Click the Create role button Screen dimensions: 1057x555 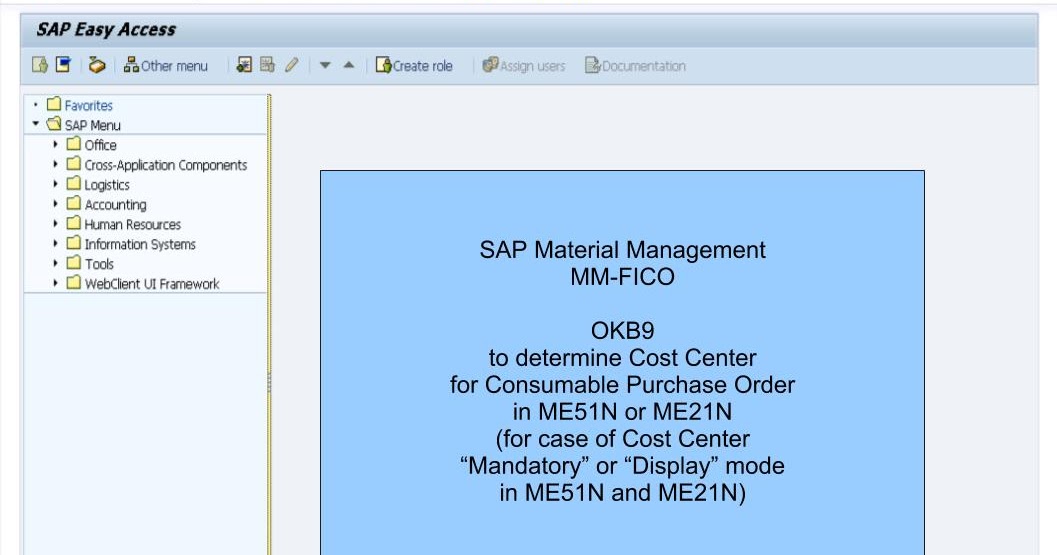coord(414,65)
